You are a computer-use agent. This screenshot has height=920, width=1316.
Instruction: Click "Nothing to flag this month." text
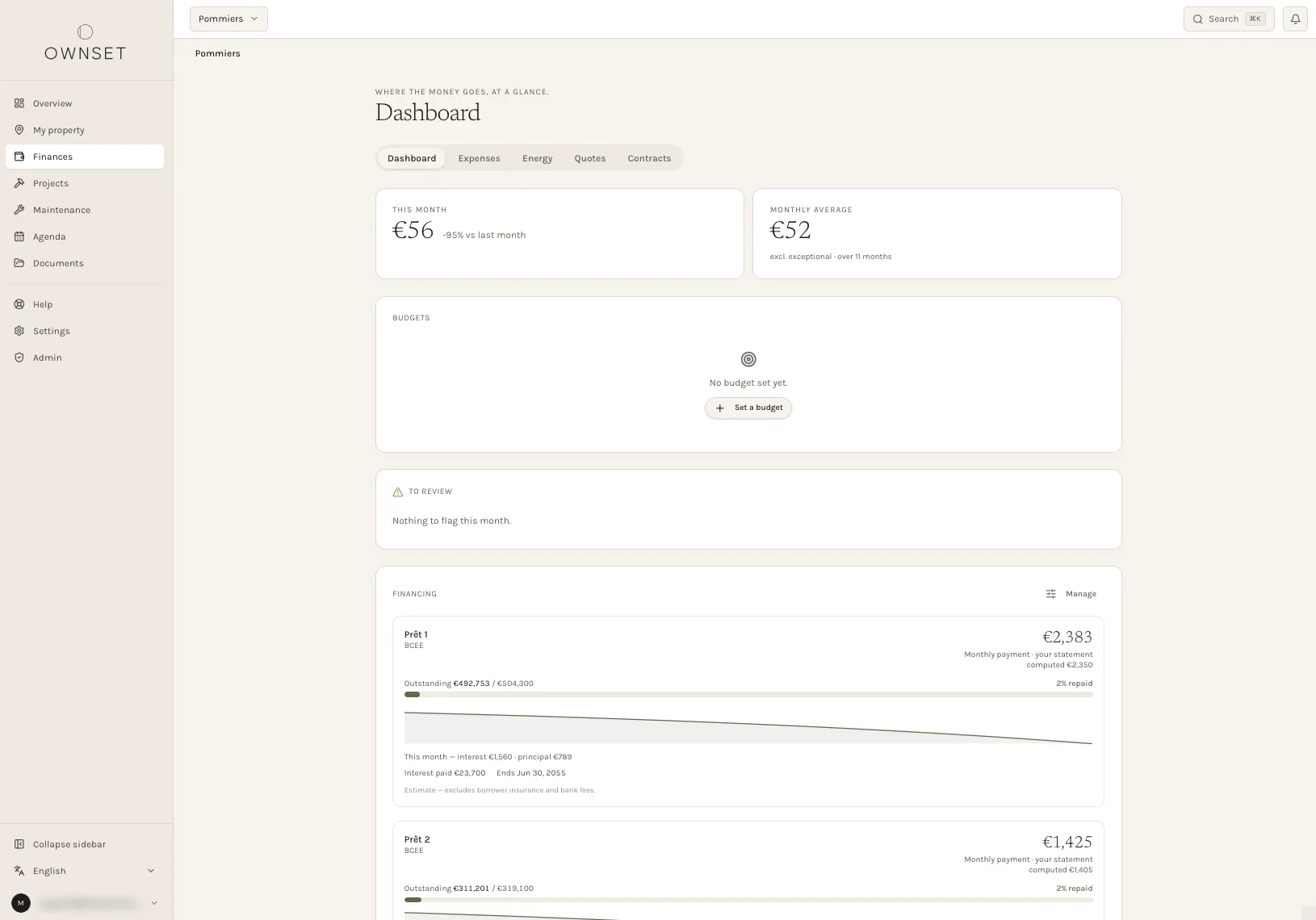click(451, 521)
